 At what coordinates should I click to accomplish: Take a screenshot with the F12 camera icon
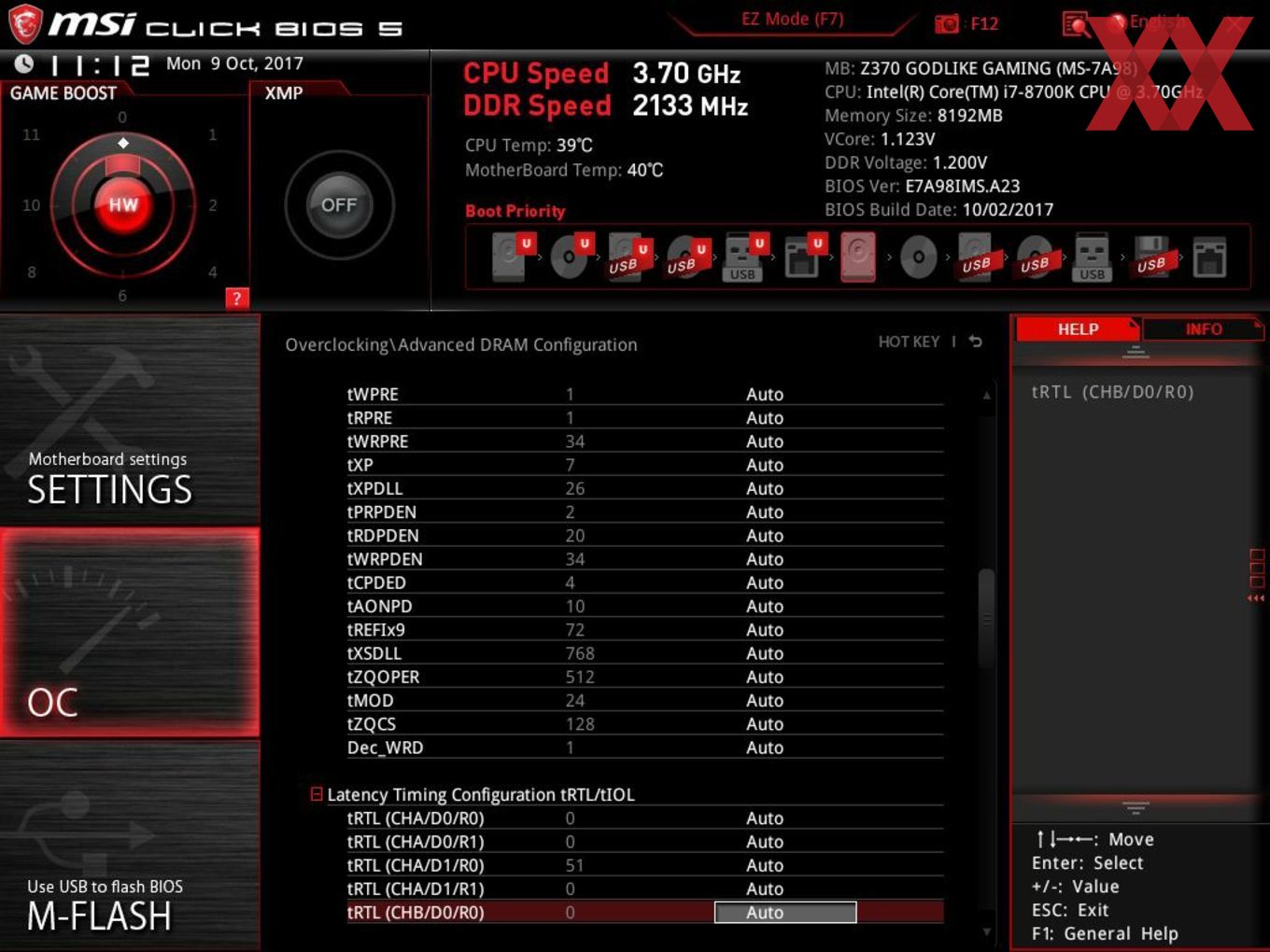tap(947, 23)
